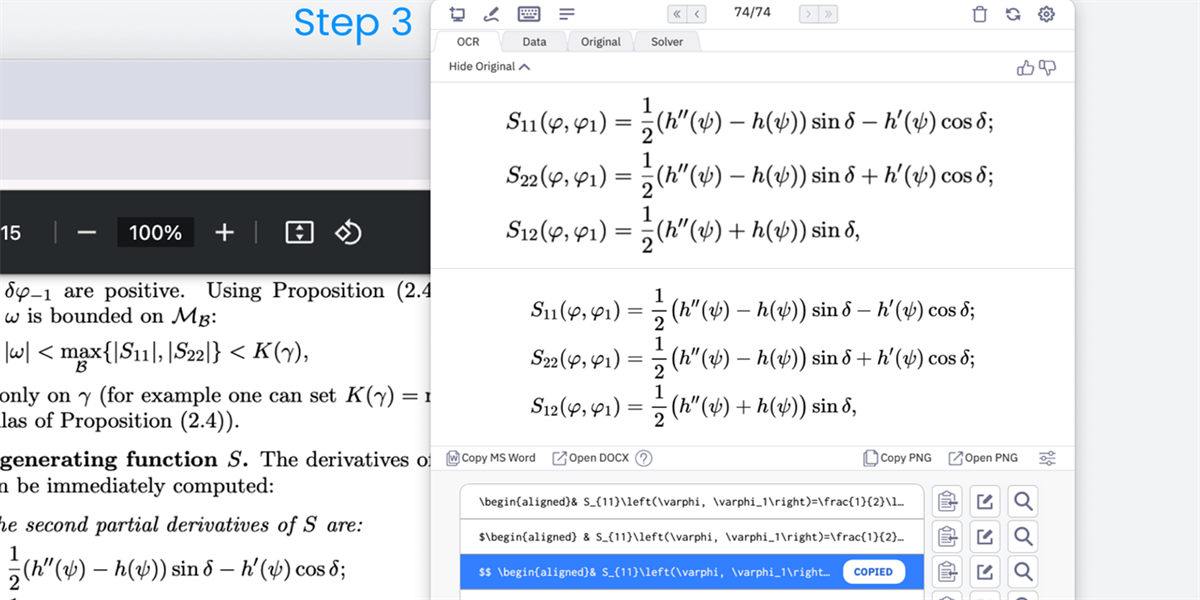Open the handwriting pen input tool
The image size is (1200, 600).
click(x=492, y=13)
